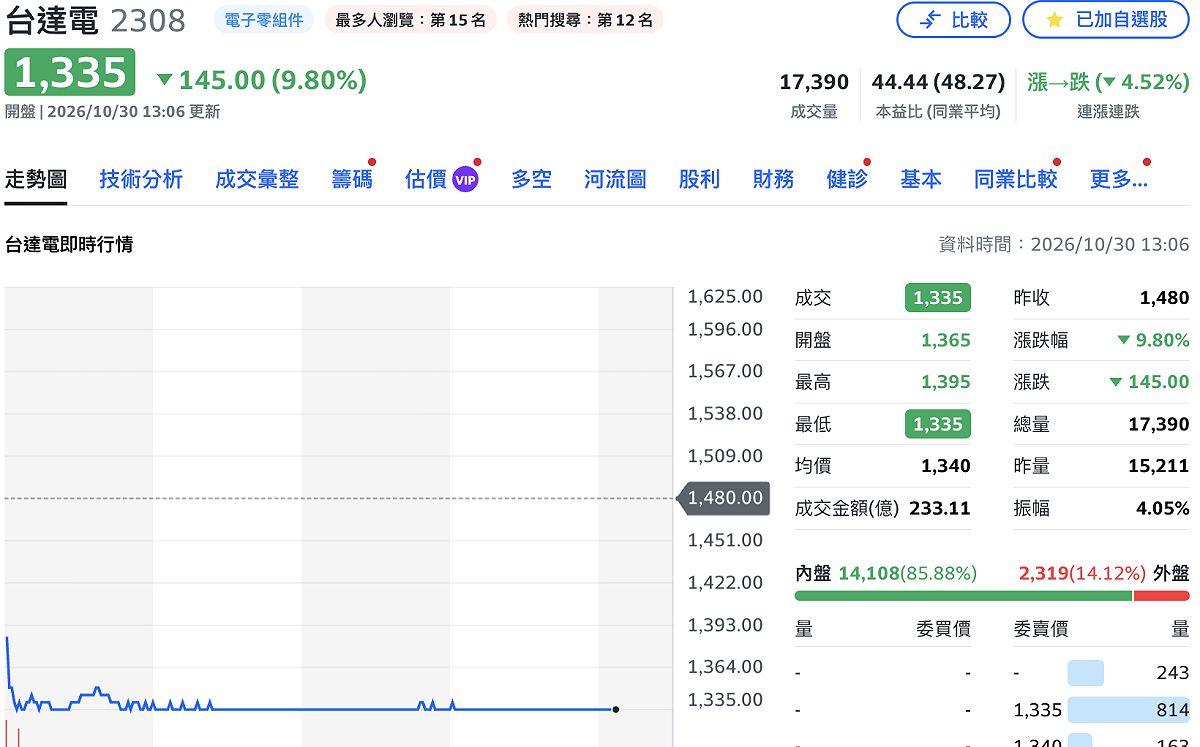Click the 昨收 value 1,480
The height and width of the screenshot is (747, 1200).
point(1165,298)
